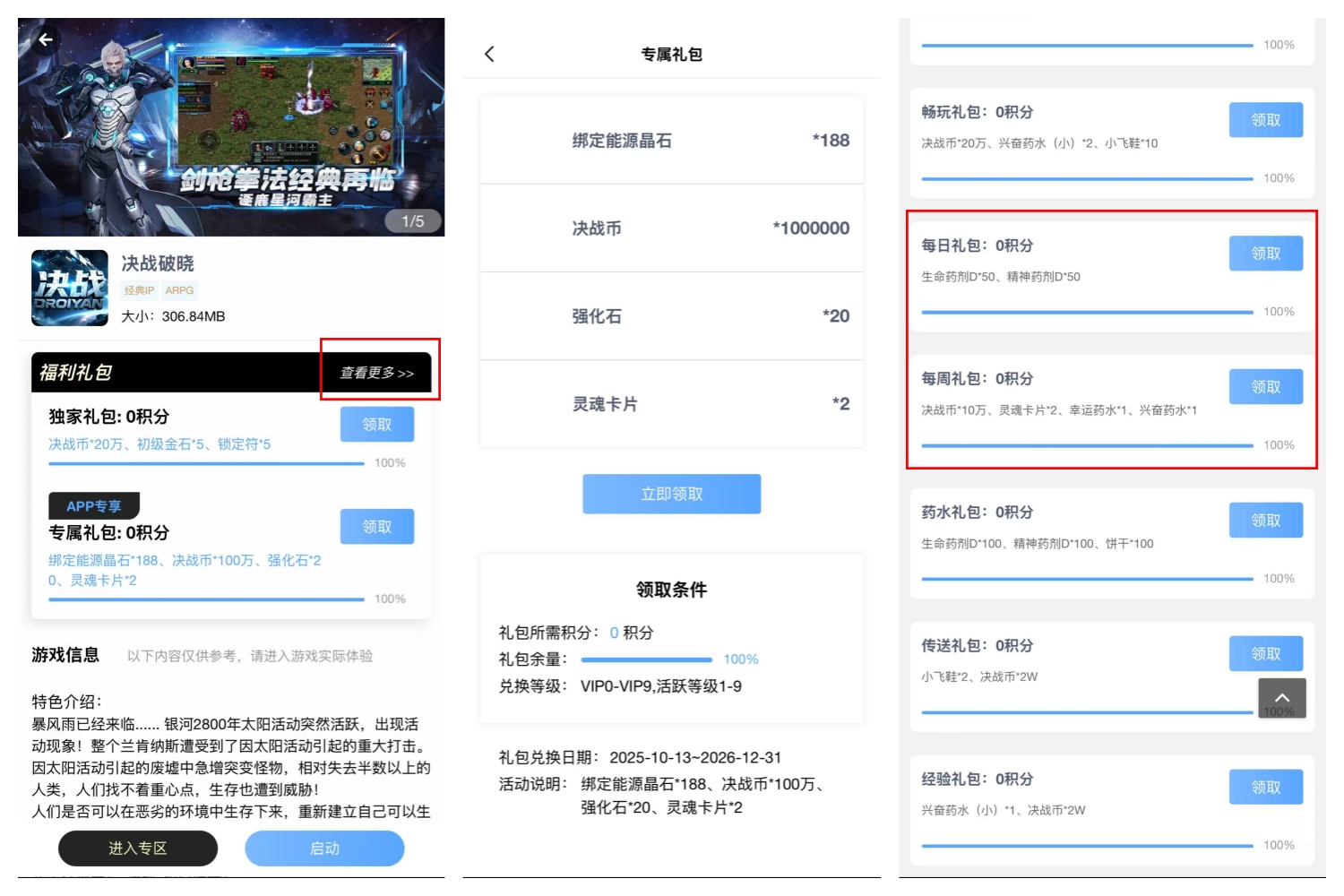Select the ARPG tag
The image size is (1344, 896).
[x=180, y=289]
